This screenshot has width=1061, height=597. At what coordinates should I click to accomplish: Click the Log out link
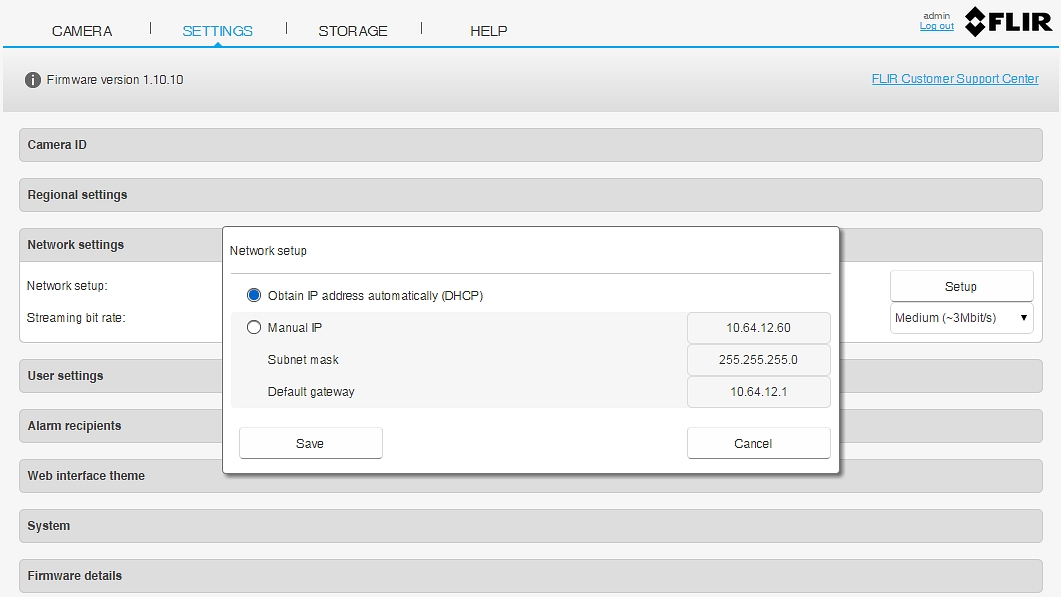pyautogui.click(x=936, y=26)
